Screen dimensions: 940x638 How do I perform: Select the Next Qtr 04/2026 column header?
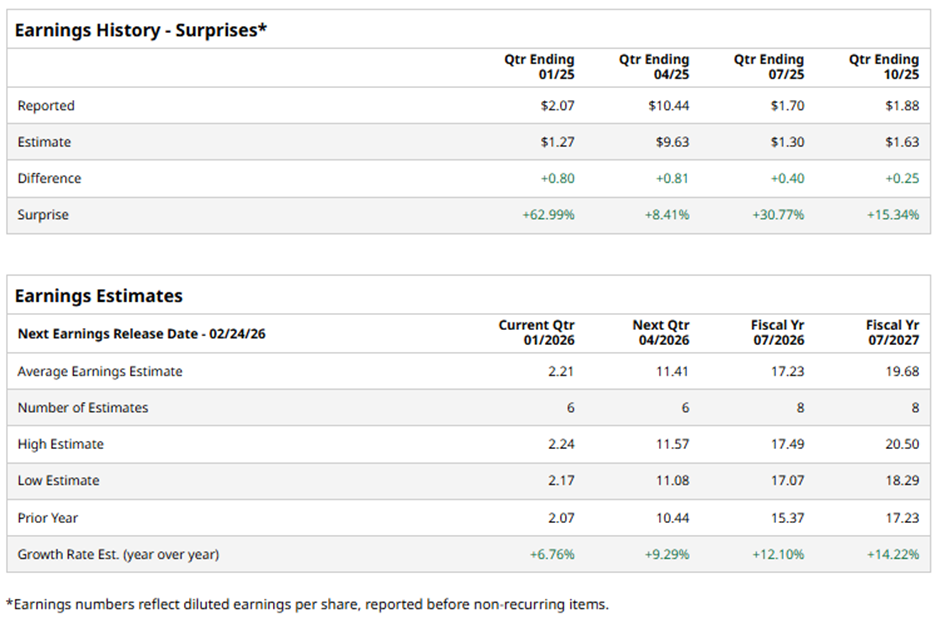[x=661, y=333]
